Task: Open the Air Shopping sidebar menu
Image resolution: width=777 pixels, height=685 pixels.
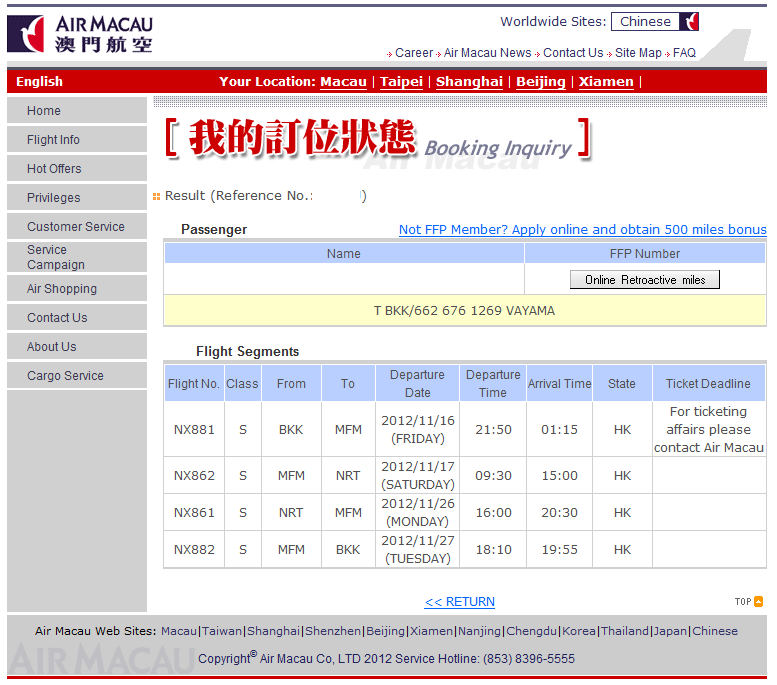Action: (x=77, y=288)
